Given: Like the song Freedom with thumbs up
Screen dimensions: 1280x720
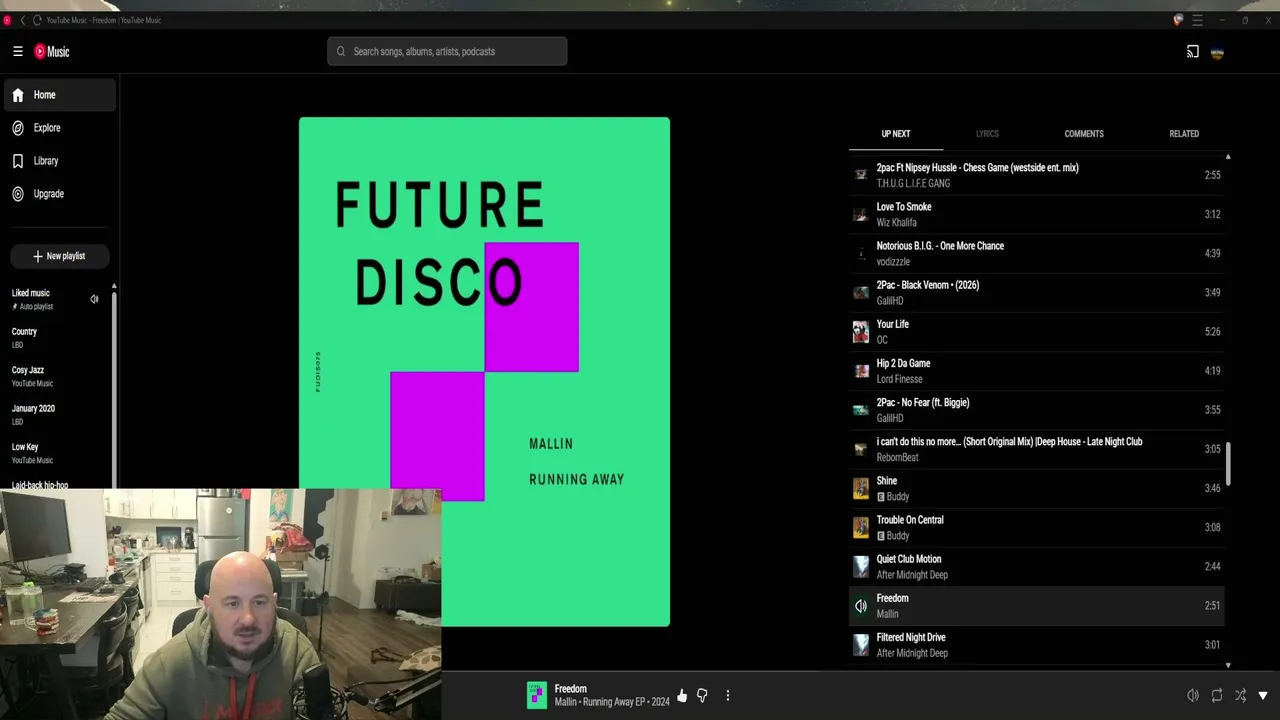Looking at the screenshot, I should click(682, 696).
